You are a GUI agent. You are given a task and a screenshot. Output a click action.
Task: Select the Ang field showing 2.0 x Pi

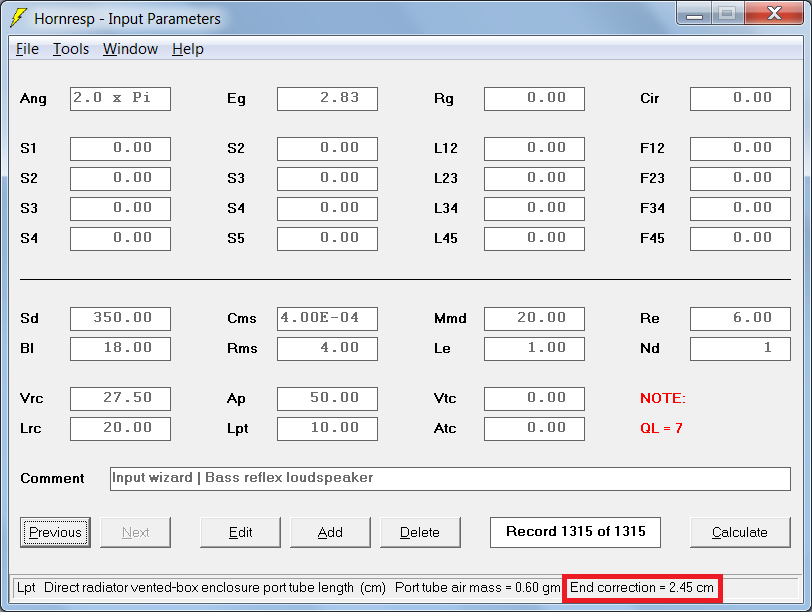pos(120,99)
